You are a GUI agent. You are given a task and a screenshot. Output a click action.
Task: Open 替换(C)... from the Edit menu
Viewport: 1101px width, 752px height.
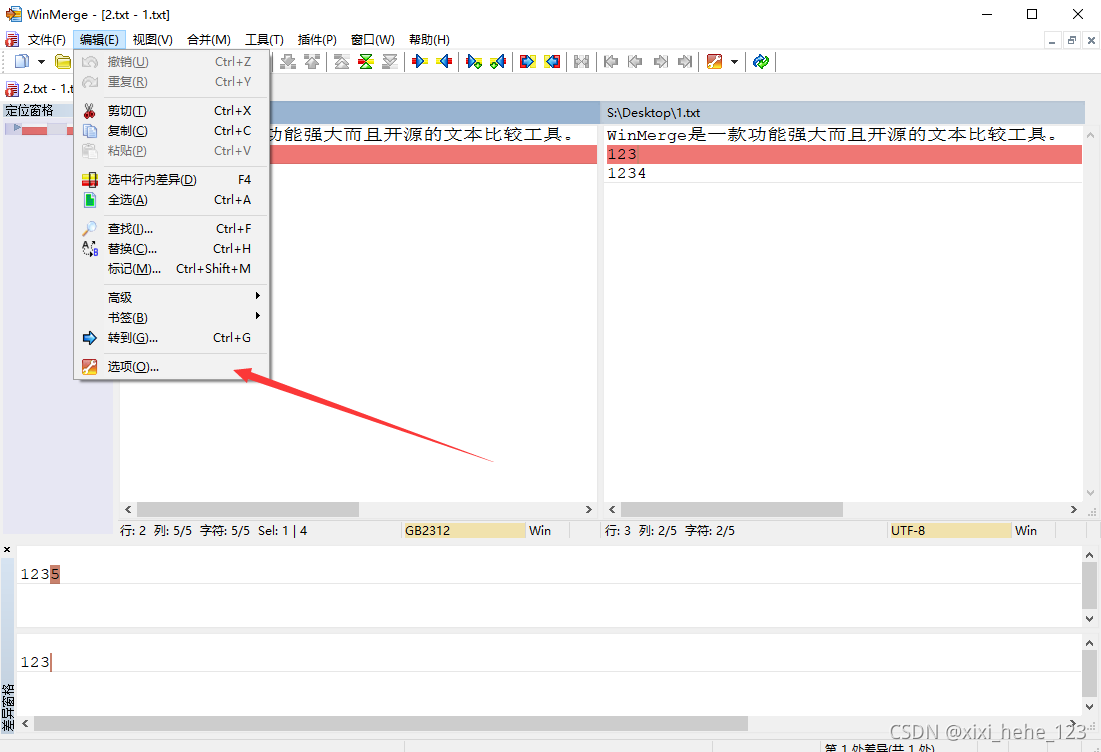pos(171,249)
